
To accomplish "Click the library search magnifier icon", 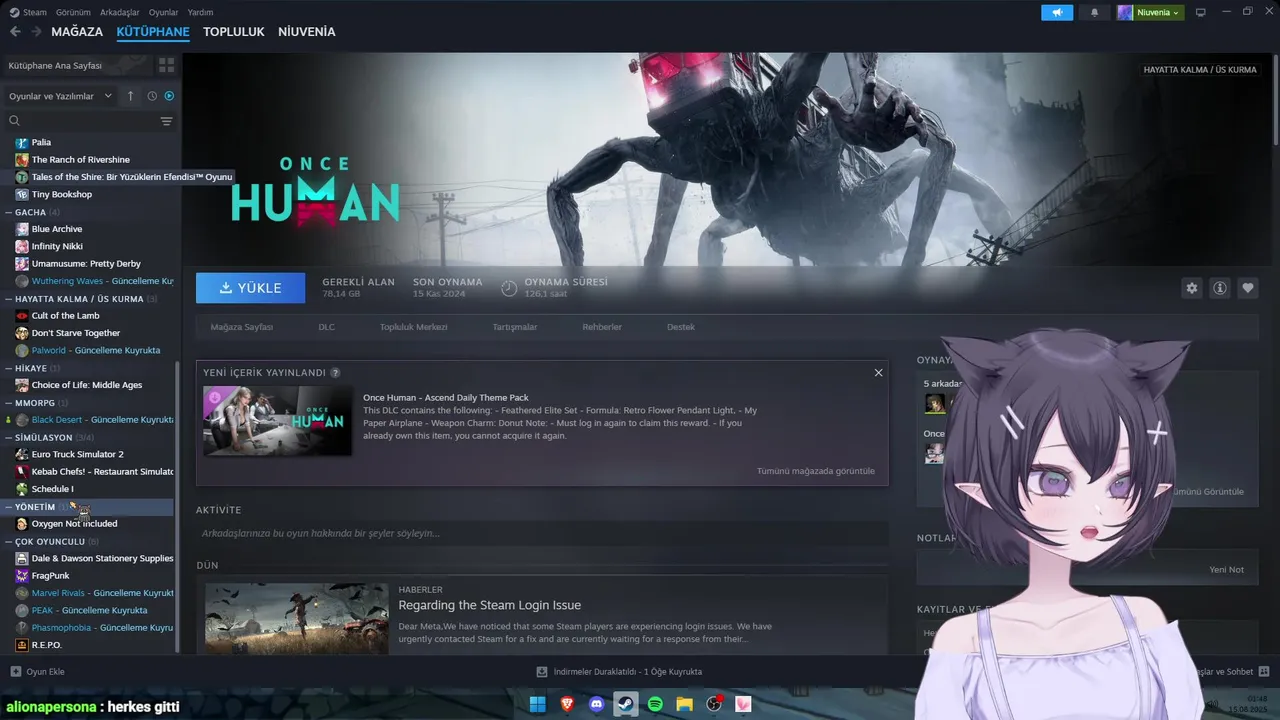I will click(x=15, y=121).
